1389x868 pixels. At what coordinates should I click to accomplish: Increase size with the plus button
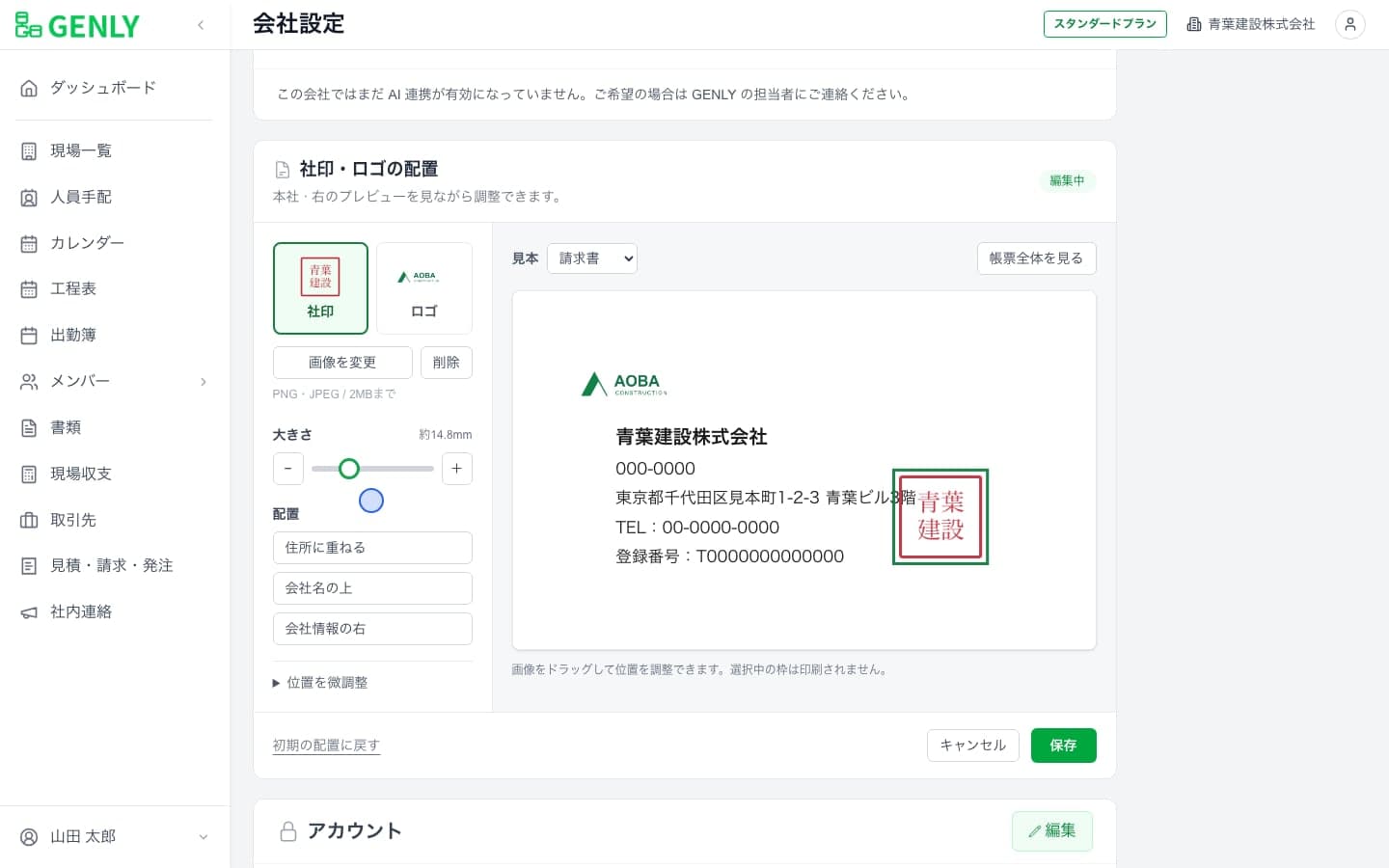[457, 469]
